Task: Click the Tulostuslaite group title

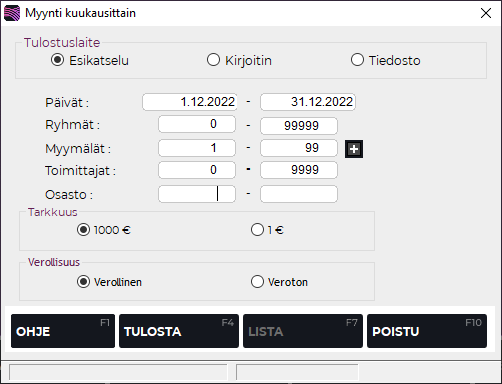Action: [x=62, y=43]
